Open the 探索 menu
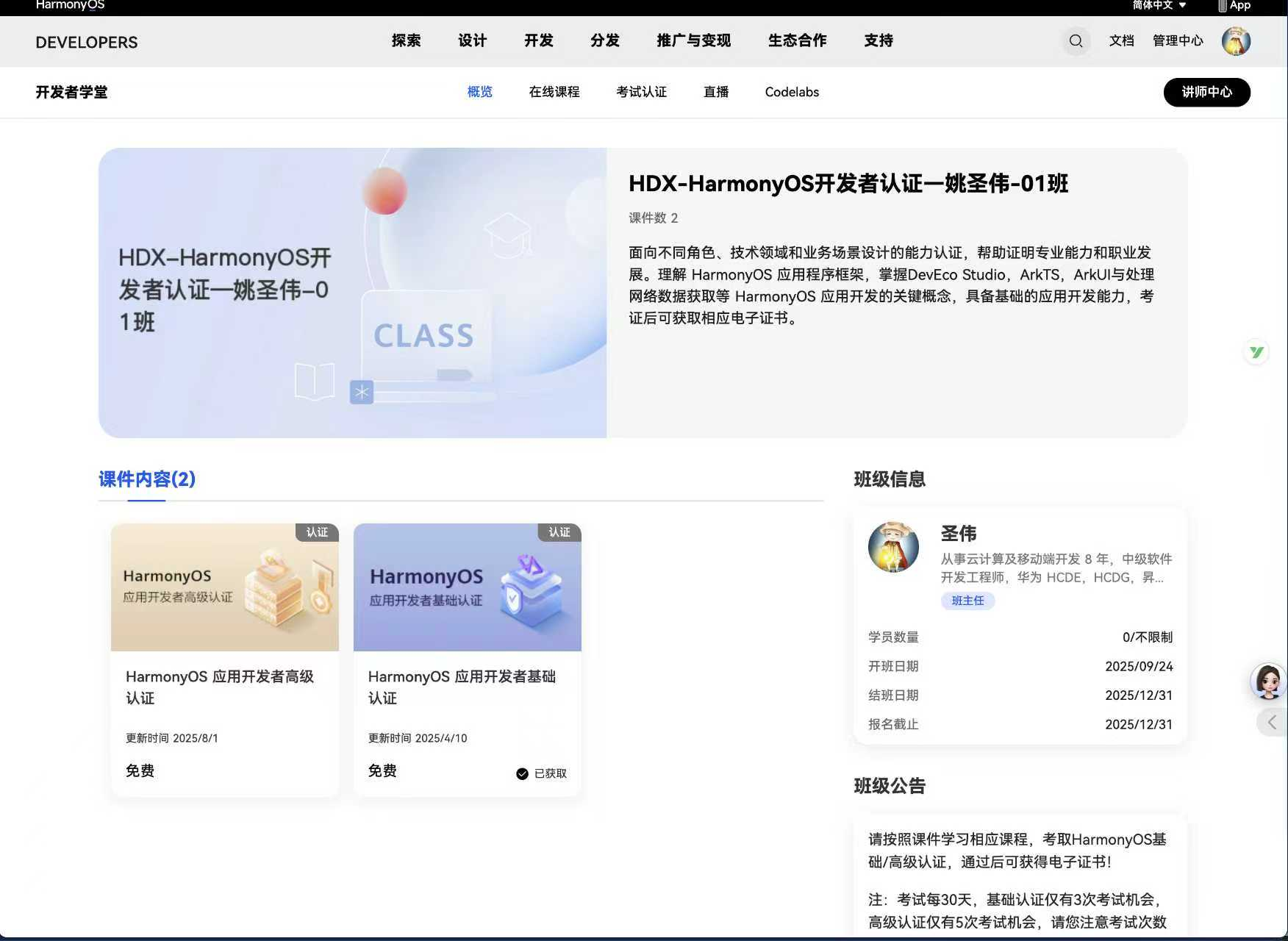This screenshot has height=941, width=1288. coord(406,40)
